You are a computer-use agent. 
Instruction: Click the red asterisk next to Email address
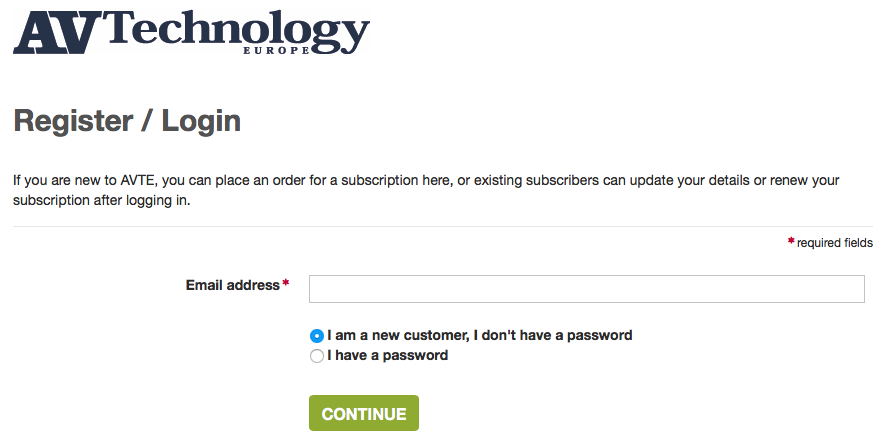click(286, 283)
